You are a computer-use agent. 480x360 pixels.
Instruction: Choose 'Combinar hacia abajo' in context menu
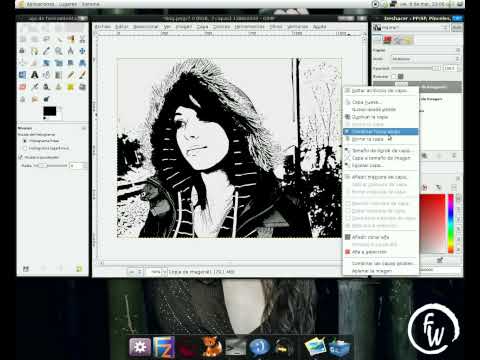click(x=381, y=132)
